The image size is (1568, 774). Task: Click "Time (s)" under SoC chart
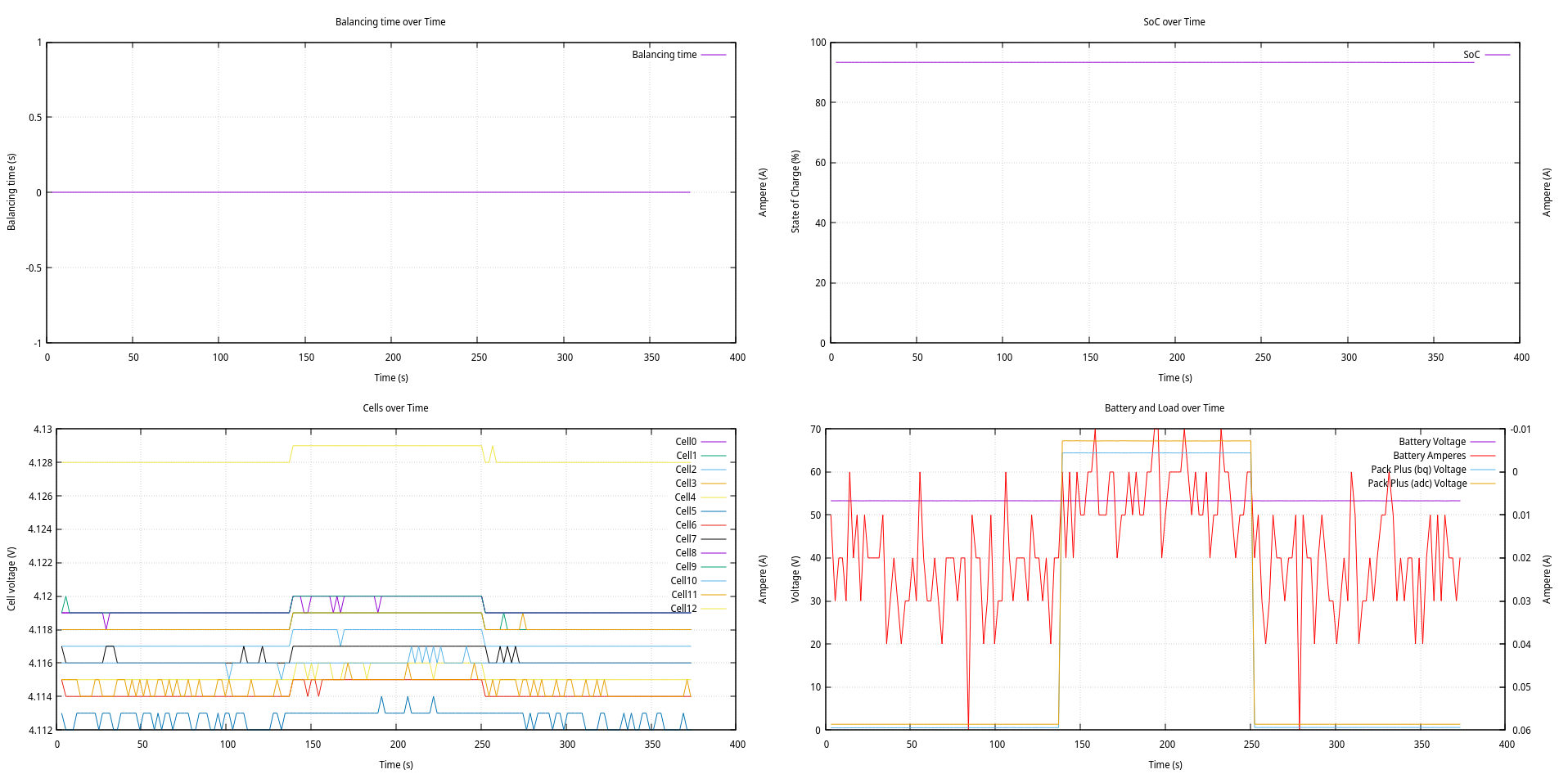[1175, 378]
